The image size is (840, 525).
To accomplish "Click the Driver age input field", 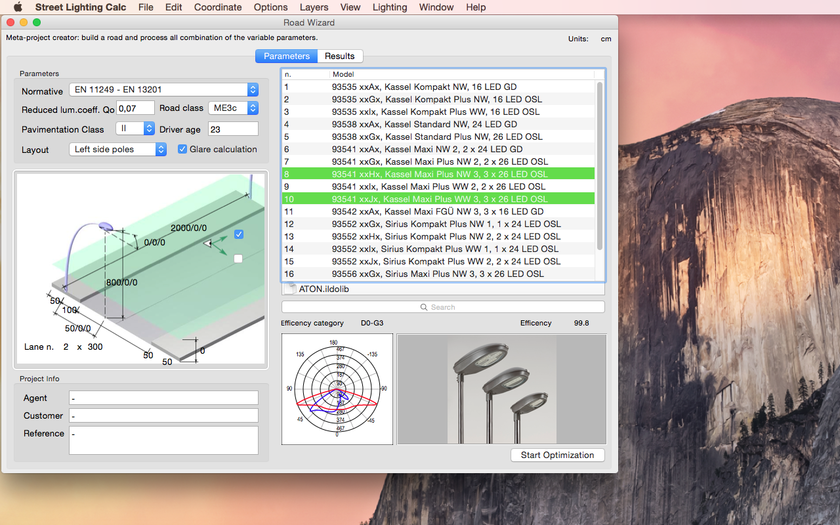I will (233, 129).
